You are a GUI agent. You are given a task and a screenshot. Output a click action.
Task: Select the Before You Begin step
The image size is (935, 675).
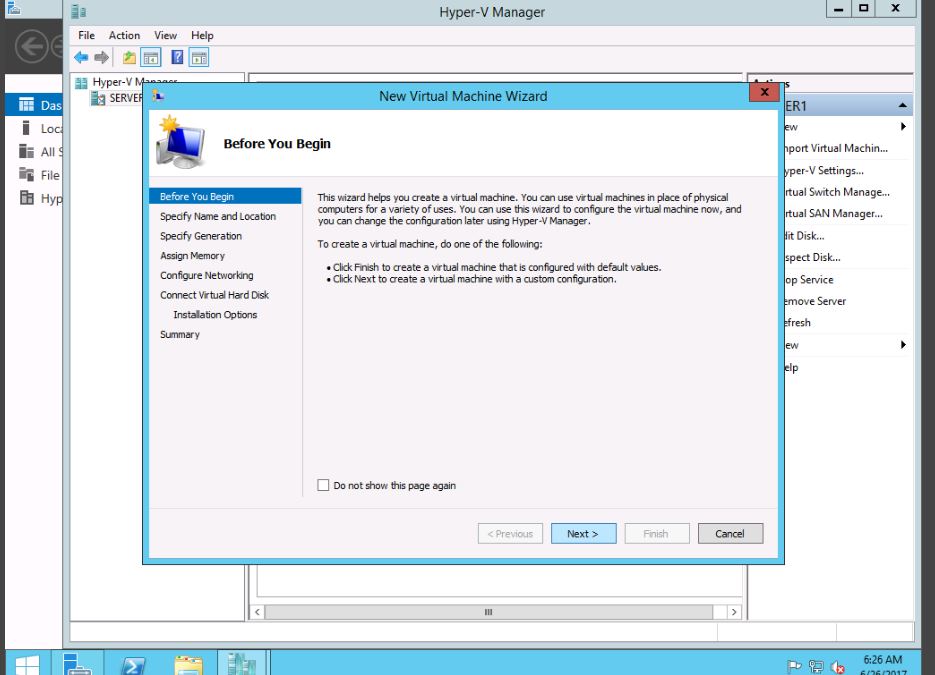pos(225,196)
